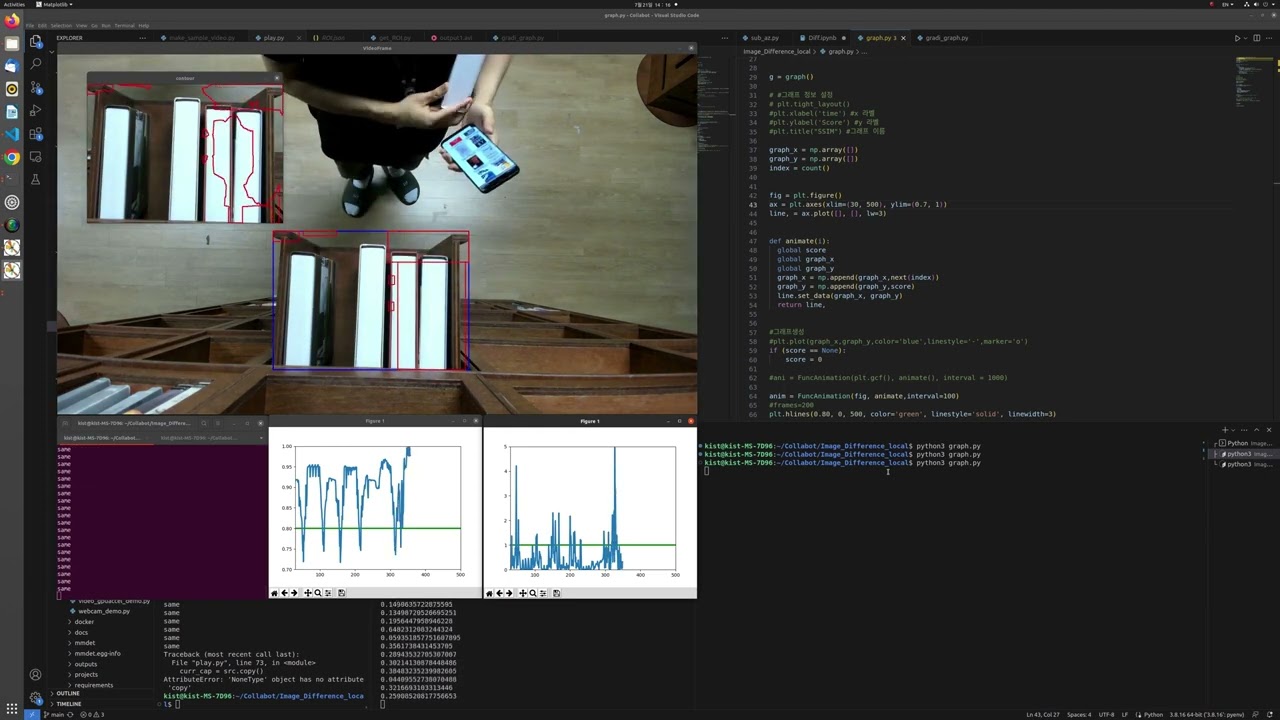Open errors and warnings in status bar
The image size is (1280, 720).
pos(92,715)
